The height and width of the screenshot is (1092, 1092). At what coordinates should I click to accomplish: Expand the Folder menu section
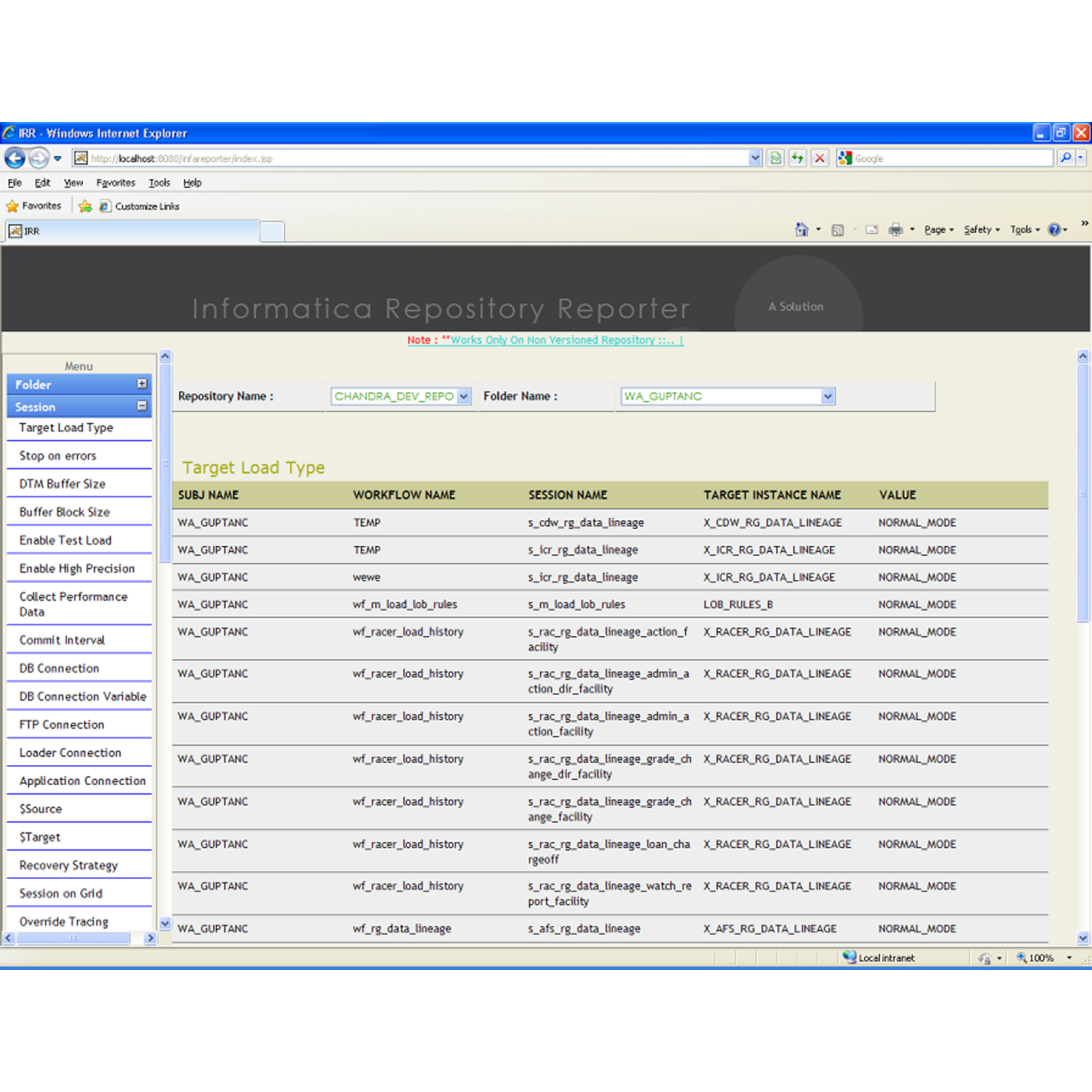tap(141, 384)
